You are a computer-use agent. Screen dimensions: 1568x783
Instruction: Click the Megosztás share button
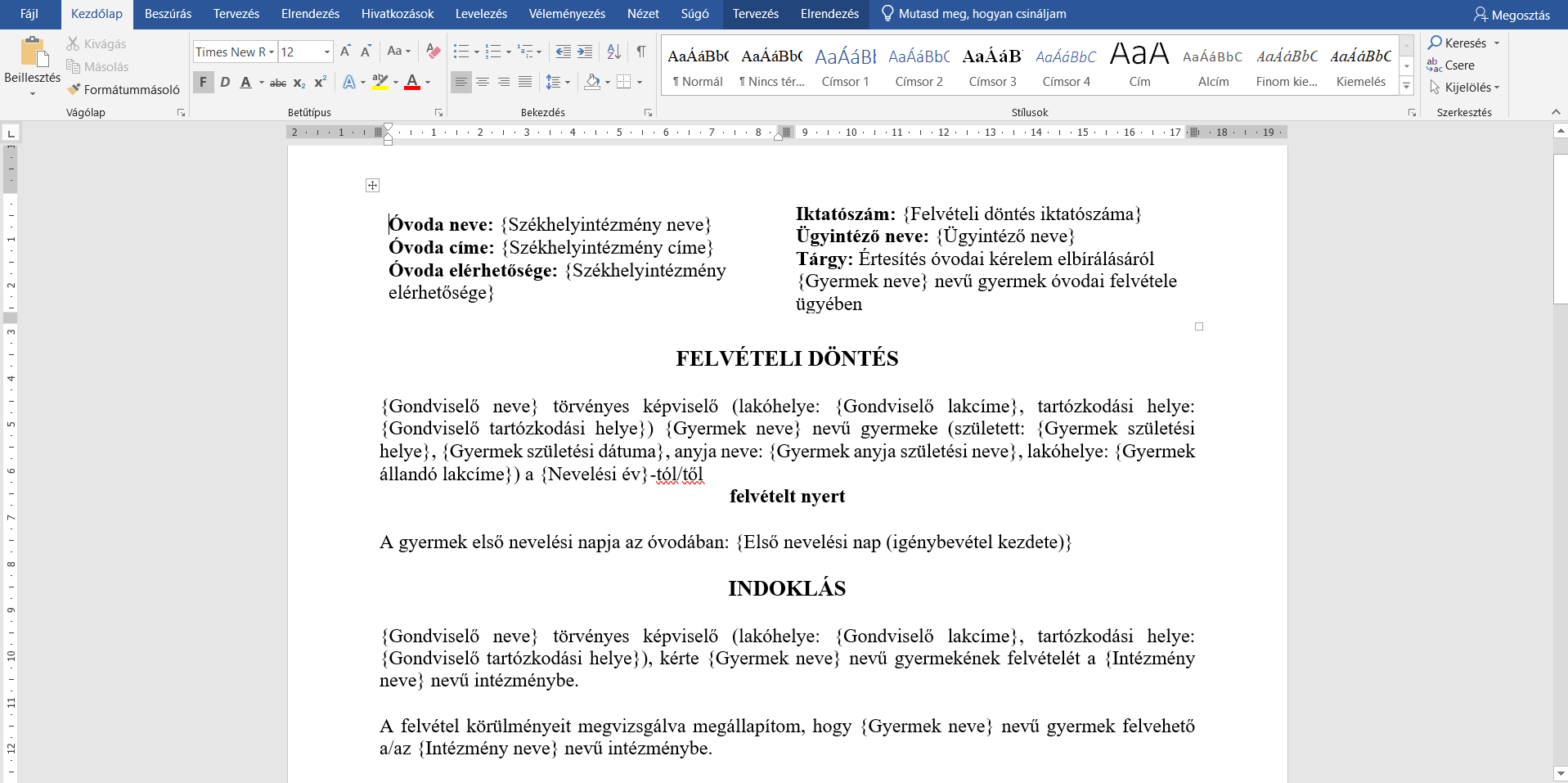1512,15
